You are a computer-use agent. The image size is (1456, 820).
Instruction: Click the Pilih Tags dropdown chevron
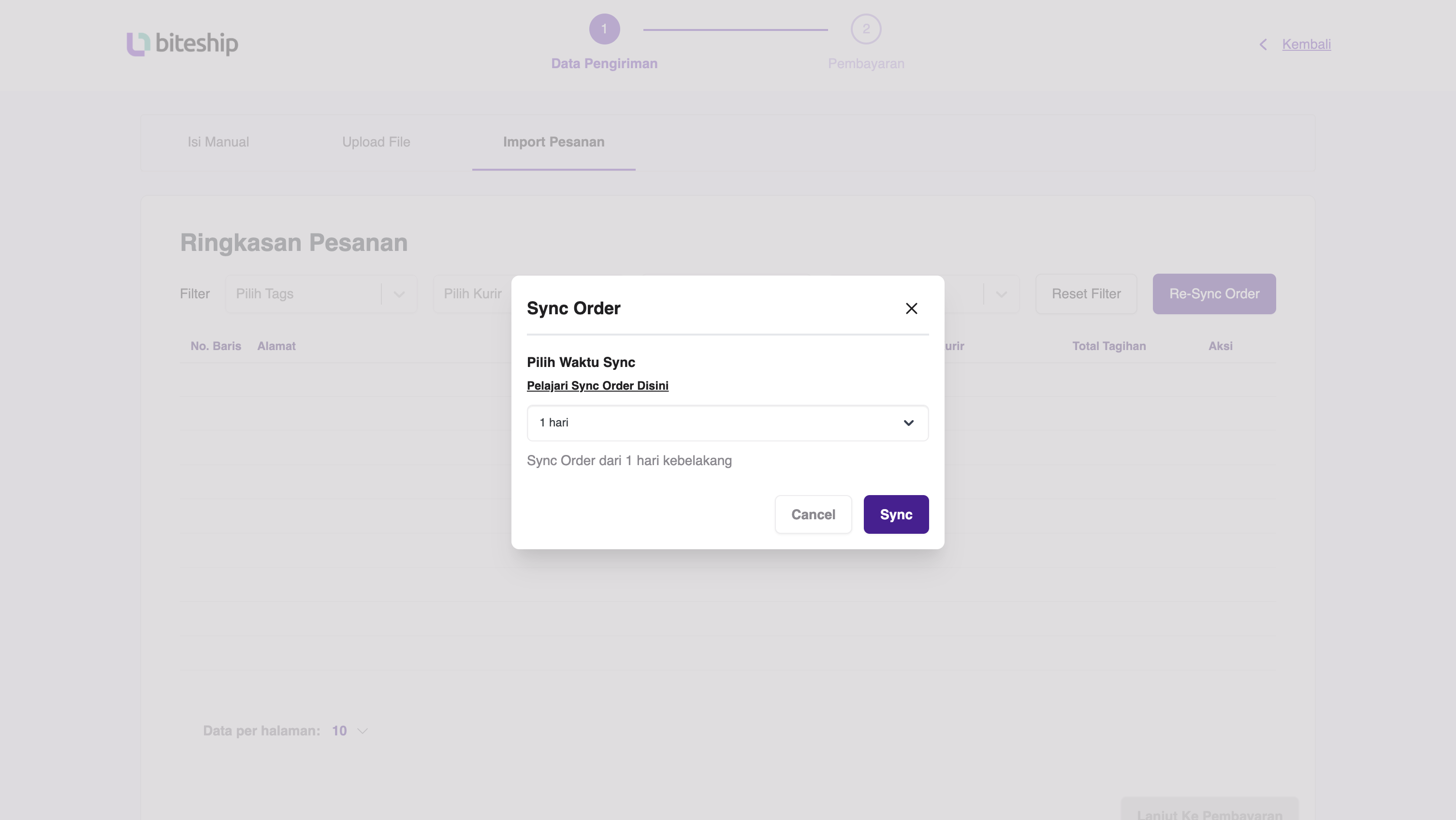click(399, 294)
